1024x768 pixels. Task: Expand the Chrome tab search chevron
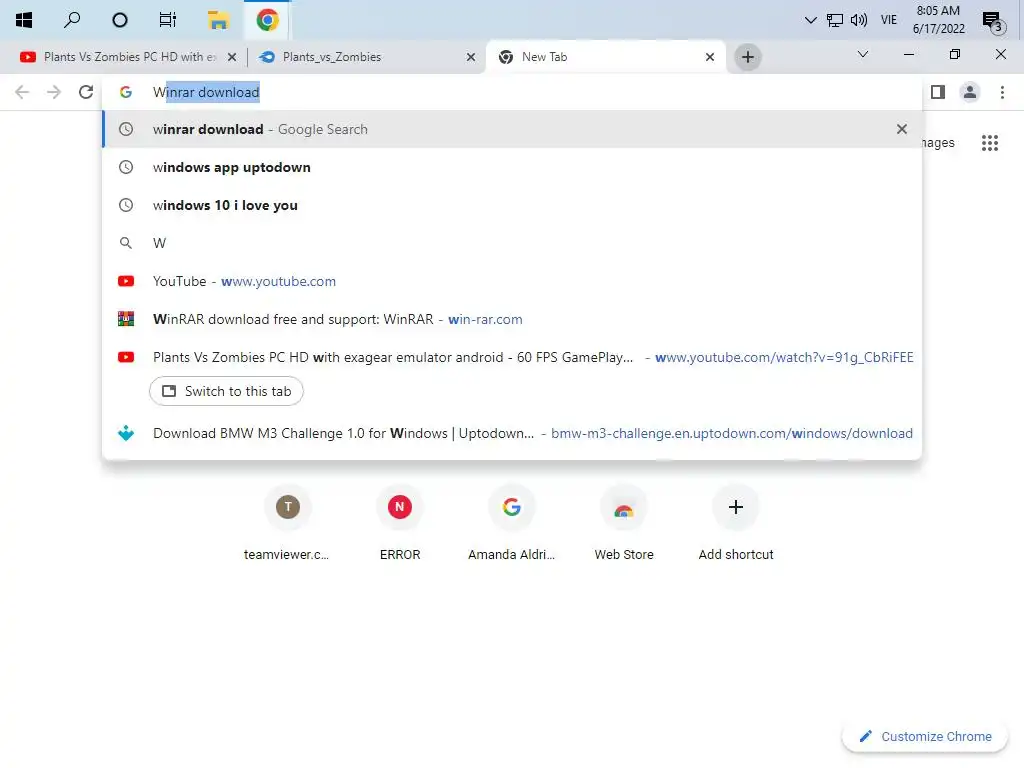point(863,54)
